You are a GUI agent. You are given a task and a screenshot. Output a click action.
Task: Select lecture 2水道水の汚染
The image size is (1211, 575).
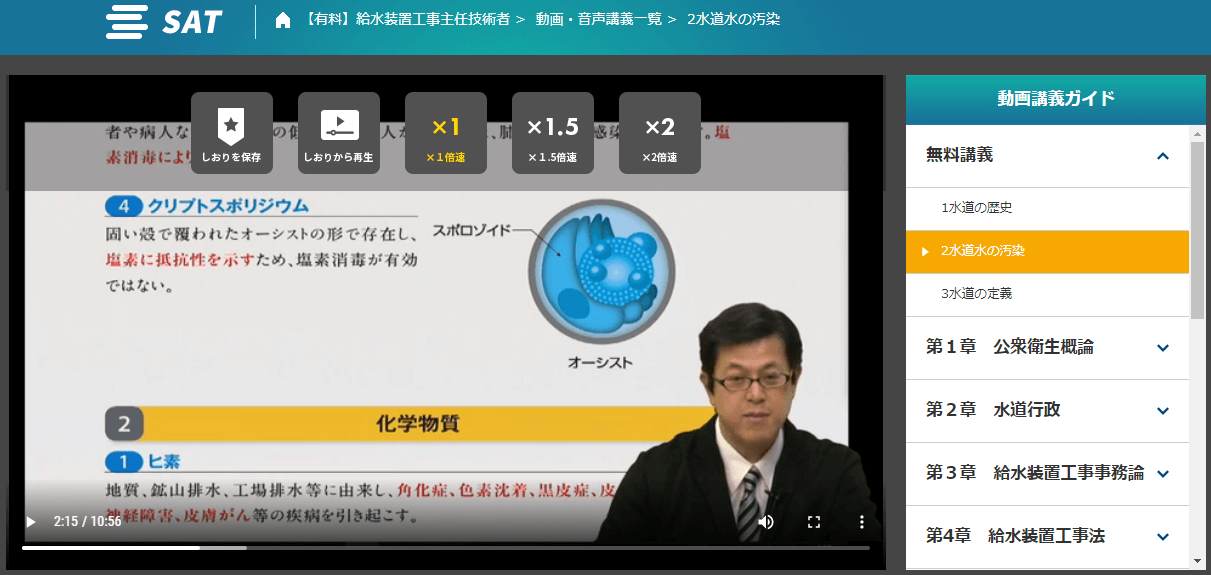1047,251
